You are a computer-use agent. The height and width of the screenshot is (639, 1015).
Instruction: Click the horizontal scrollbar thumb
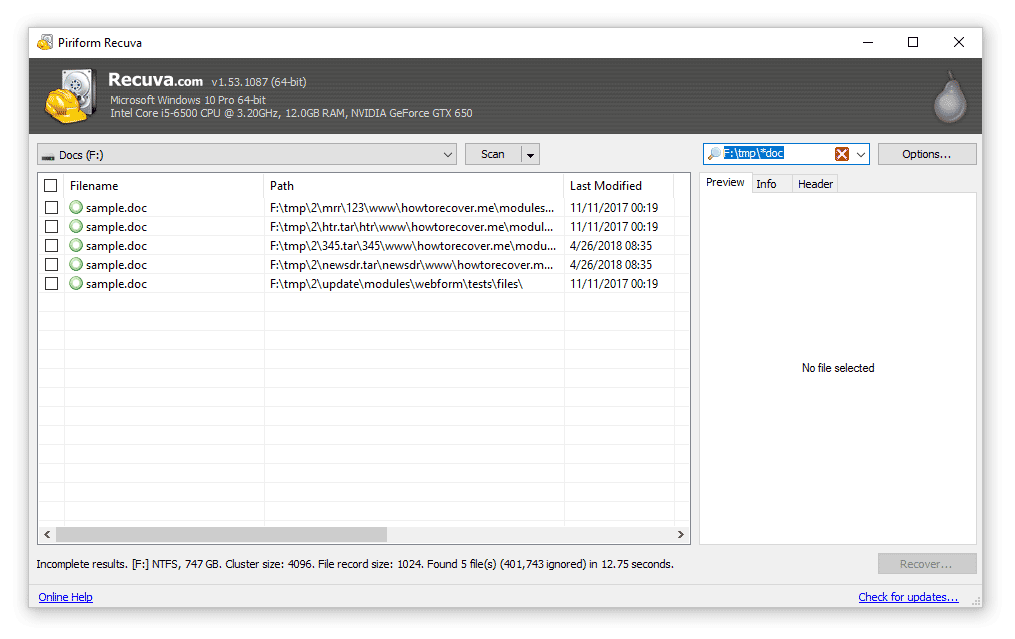click(x=221, y=535)
